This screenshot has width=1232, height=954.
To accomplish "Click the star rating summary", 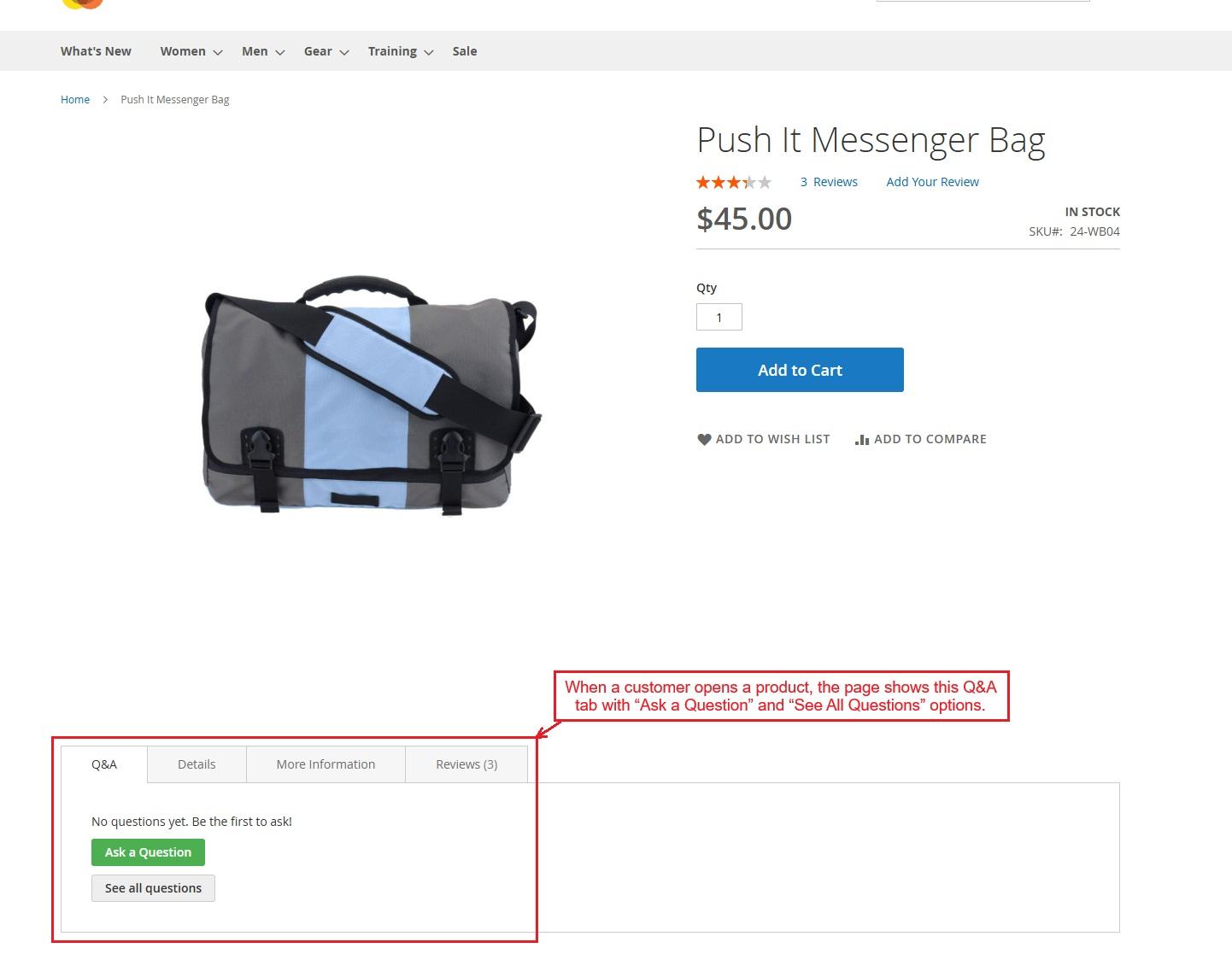I will (x=733, y=182).
